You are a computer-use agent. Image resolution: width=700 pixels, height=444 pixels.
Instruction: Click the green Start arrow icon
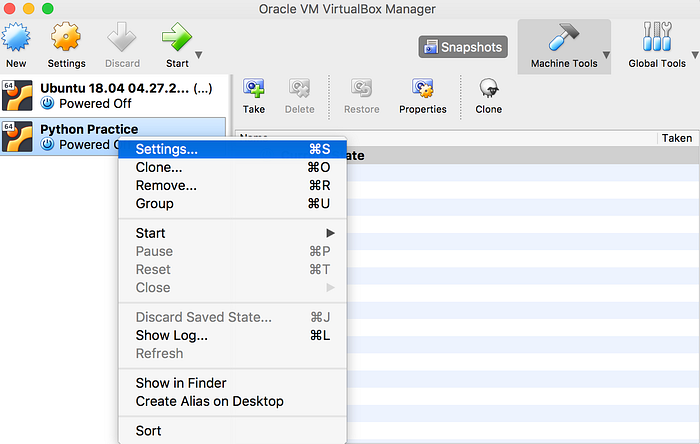point(177,37)
